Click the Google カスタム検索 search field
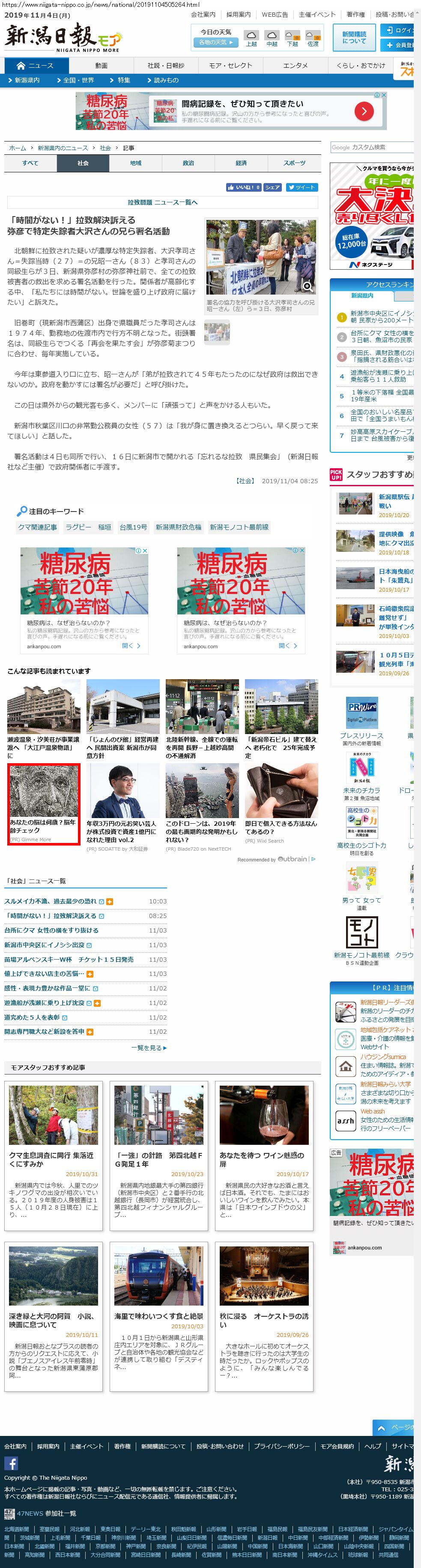421x1568 pixels. pos(371,147)
